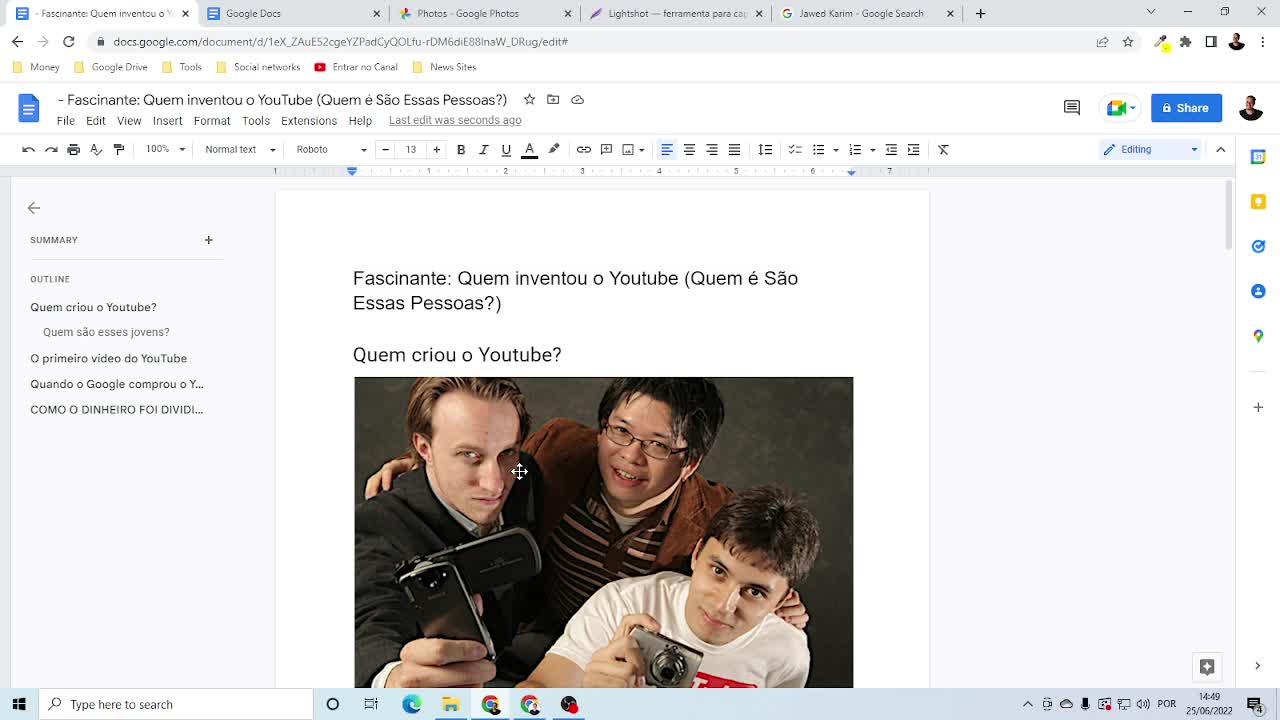Open Contacts in the side panel

[x=1258, y=291]
